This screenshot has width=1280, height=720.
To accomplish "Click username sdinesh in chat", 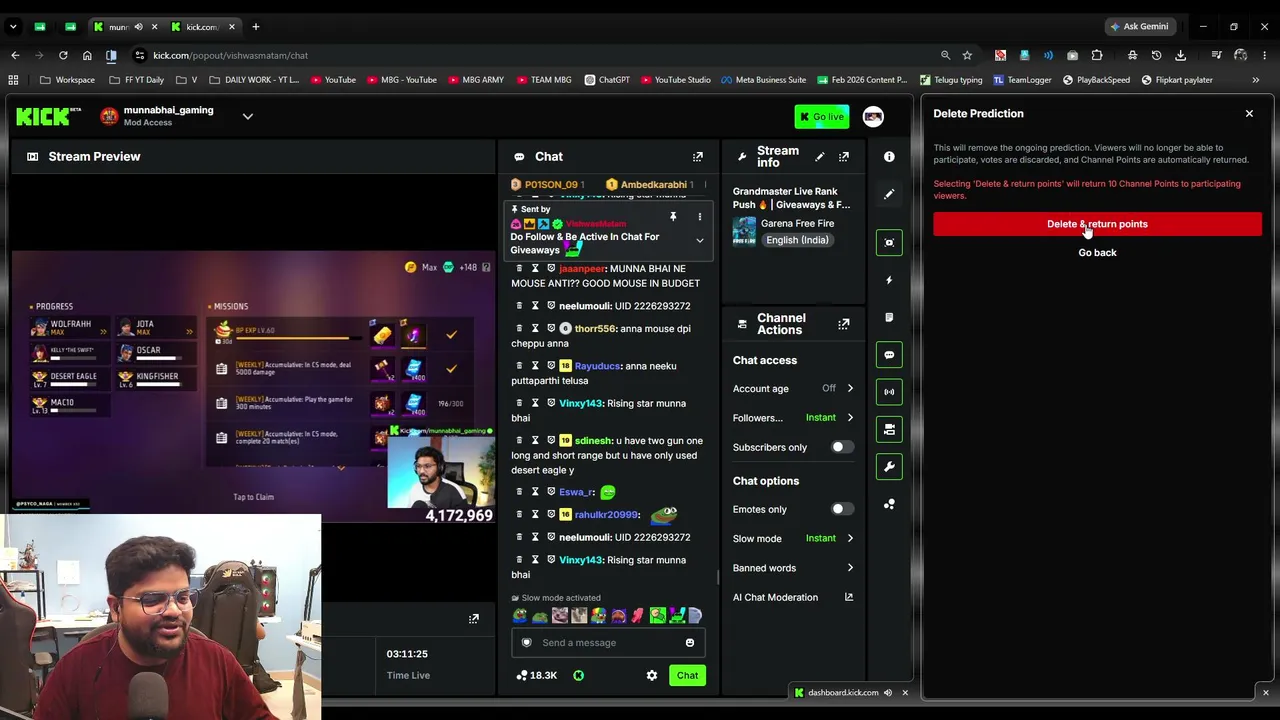I will [593, 441].
